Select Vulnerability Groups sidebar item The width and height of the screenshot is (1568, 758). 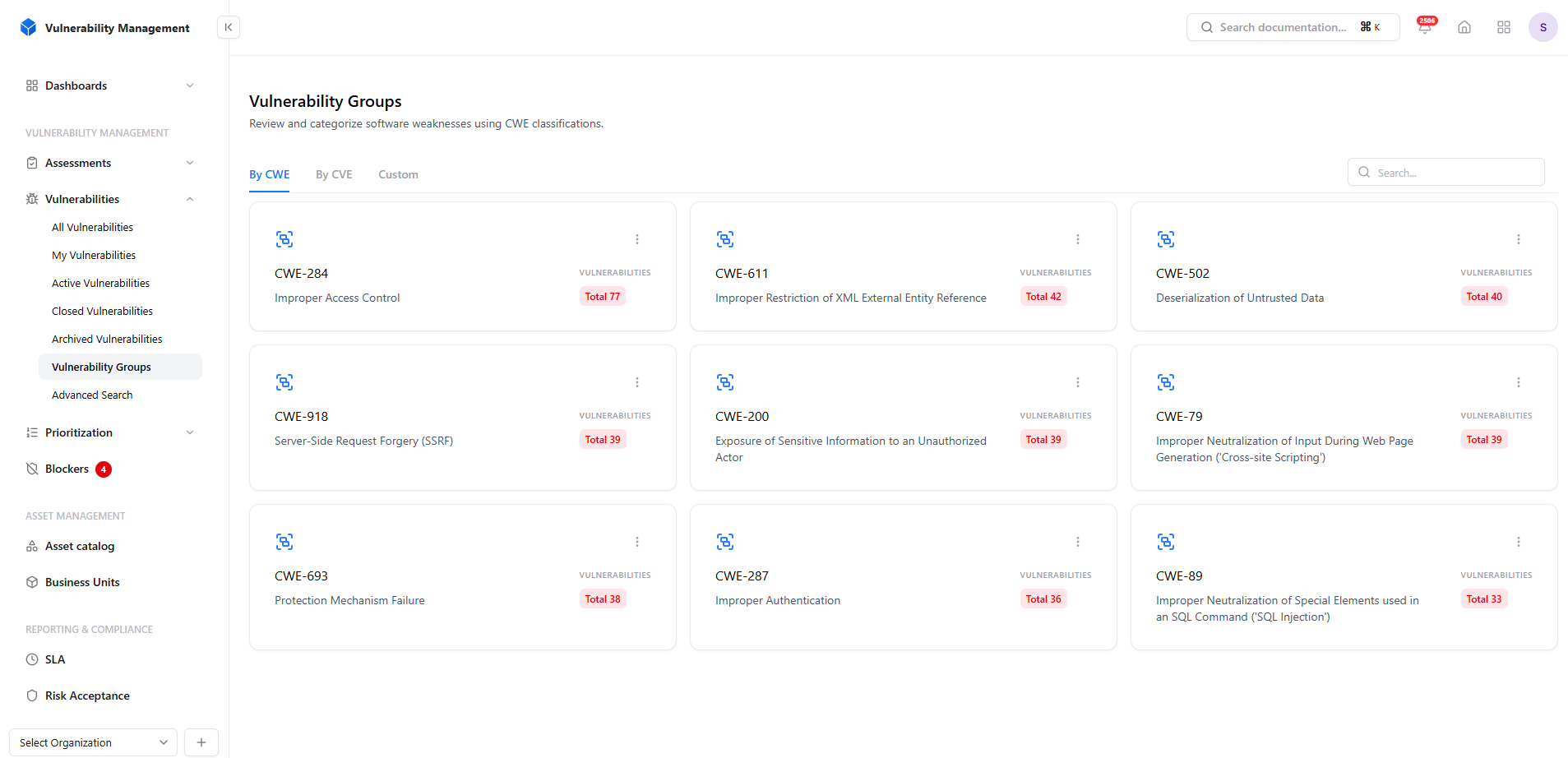[120, 367]
